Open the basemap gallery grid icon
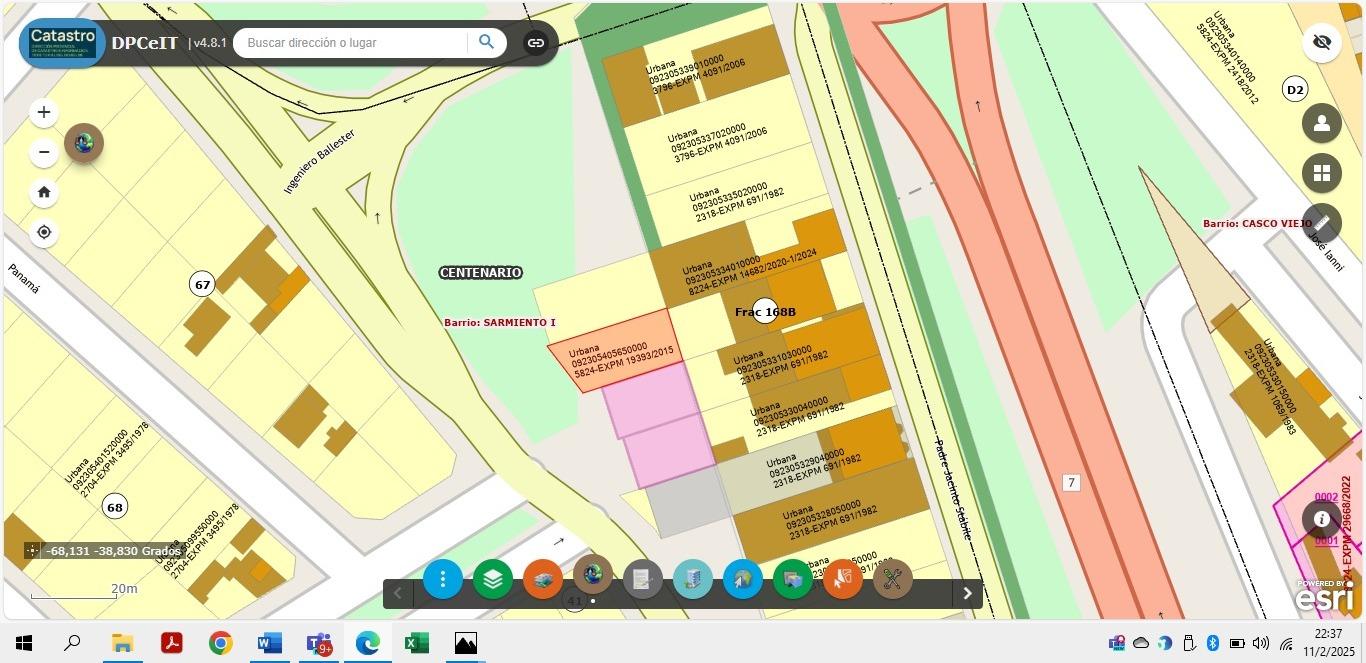Viewport: 1366px width, 663px height. (x=1322, y=173)
